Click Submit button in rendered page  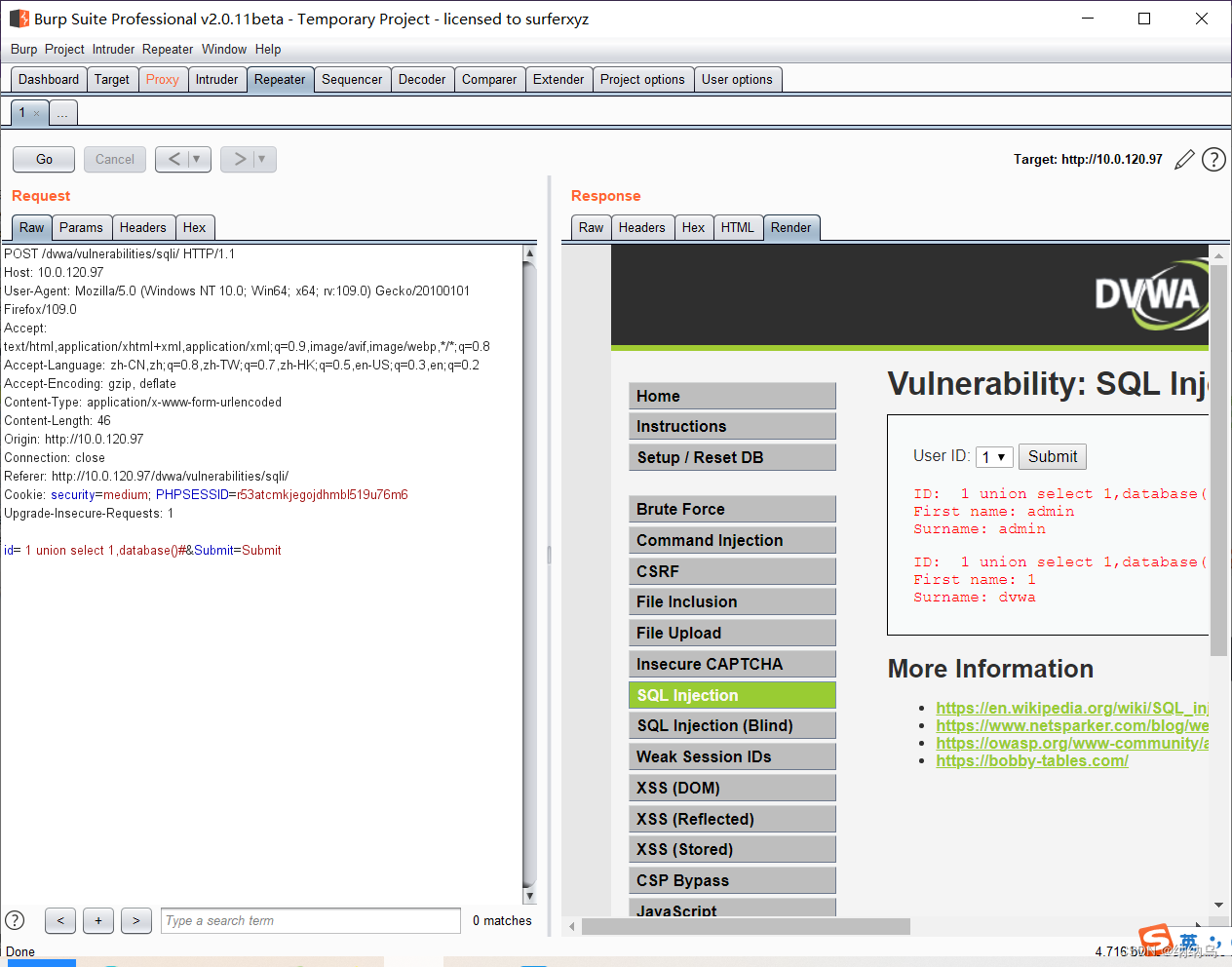pos(1053,457)
